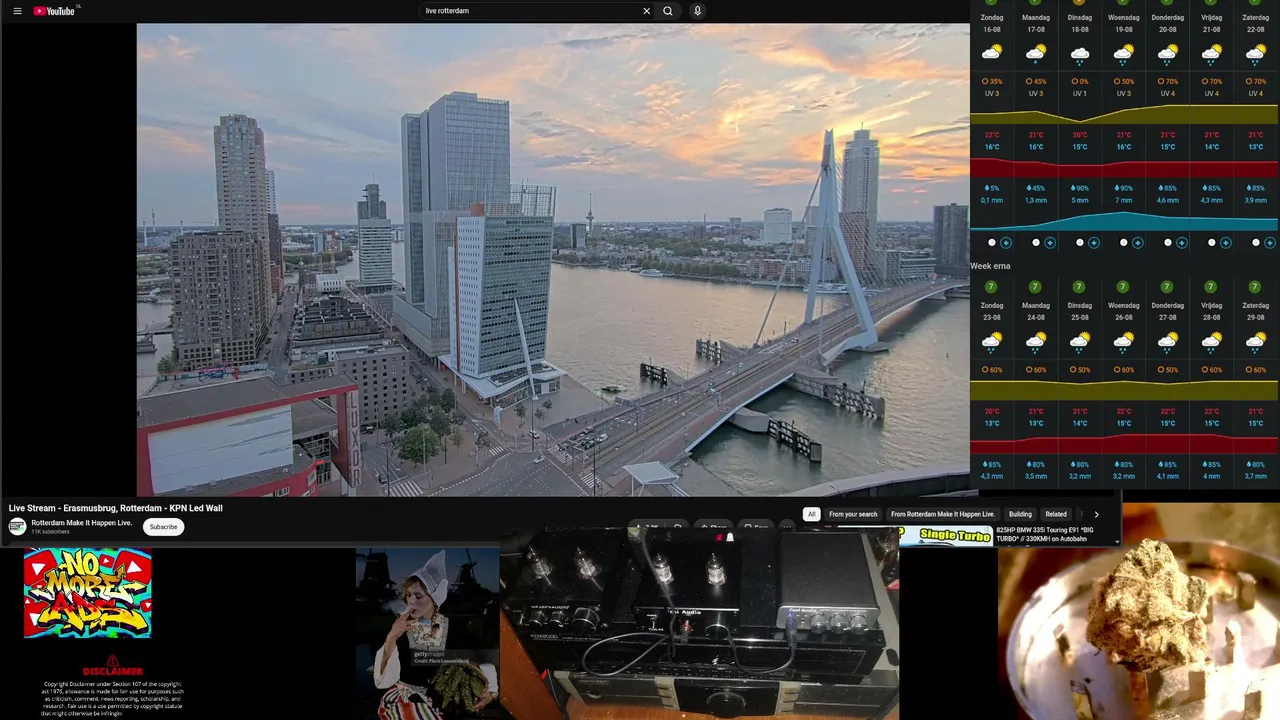
Task: Click the 7 mm rainfall value on Woensdag 19-08
Action: 1124,200
